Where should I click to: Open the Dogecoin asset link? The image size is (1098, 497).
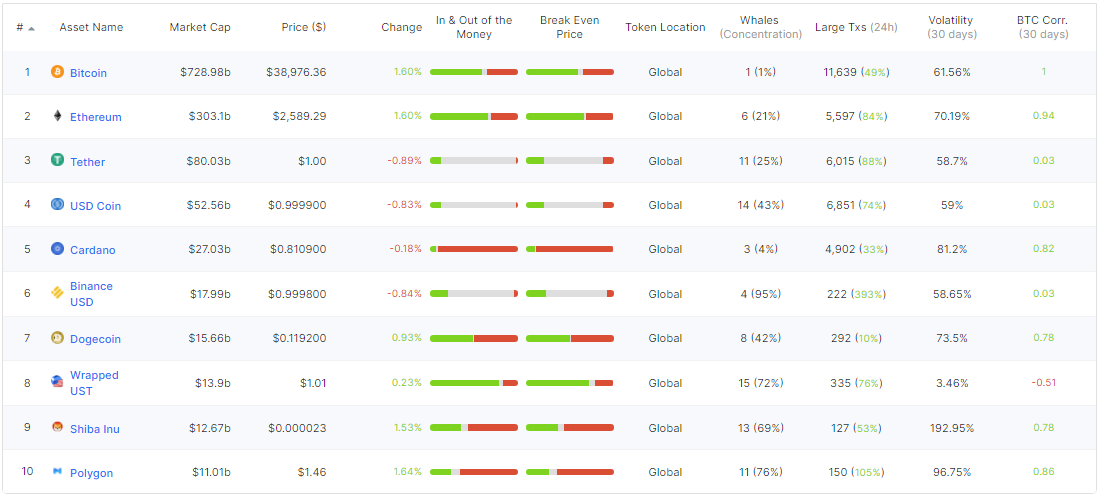coord(95,339)
